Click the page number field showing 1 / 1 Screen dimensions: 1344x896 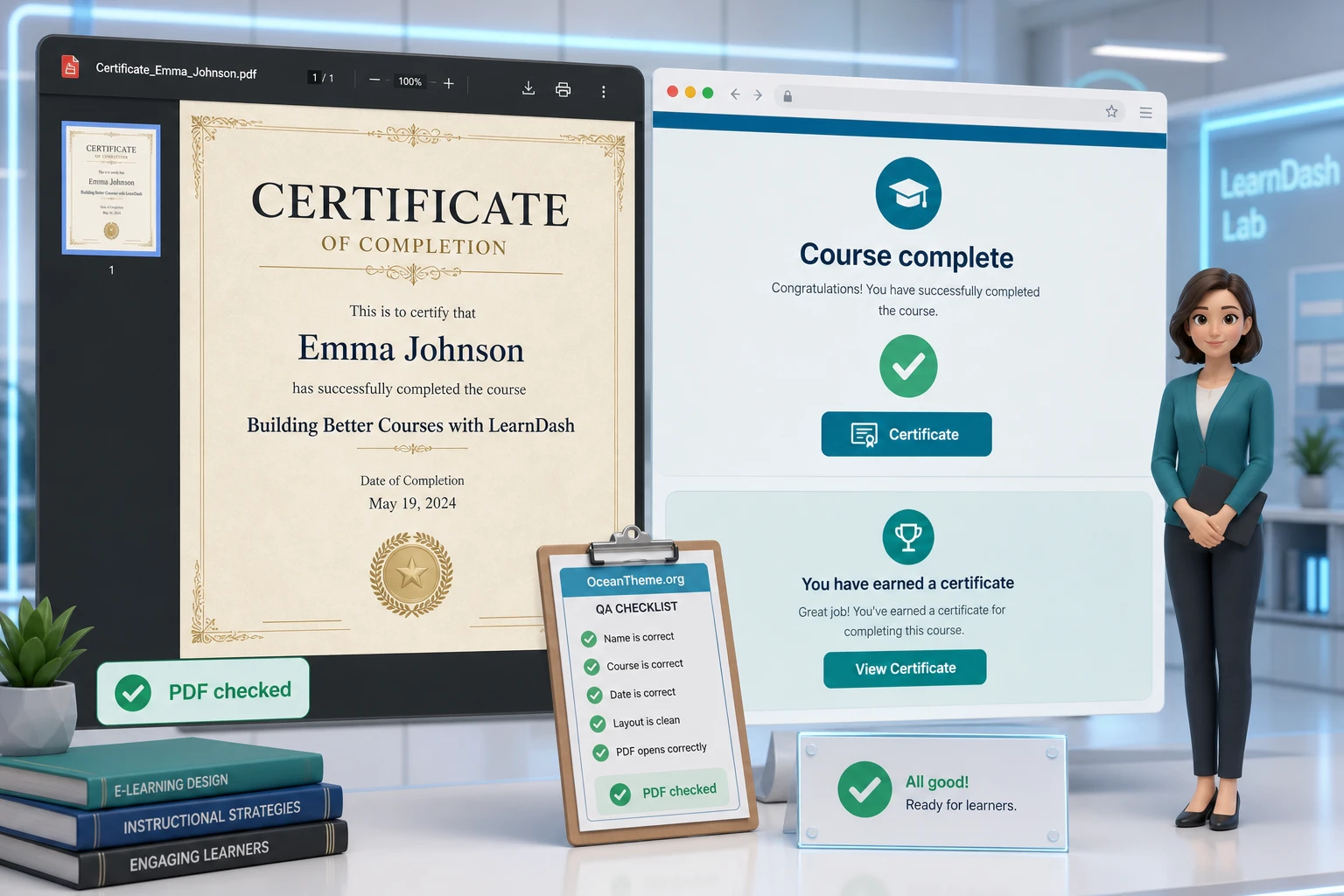pyautogui.click(x=322, y=78)
